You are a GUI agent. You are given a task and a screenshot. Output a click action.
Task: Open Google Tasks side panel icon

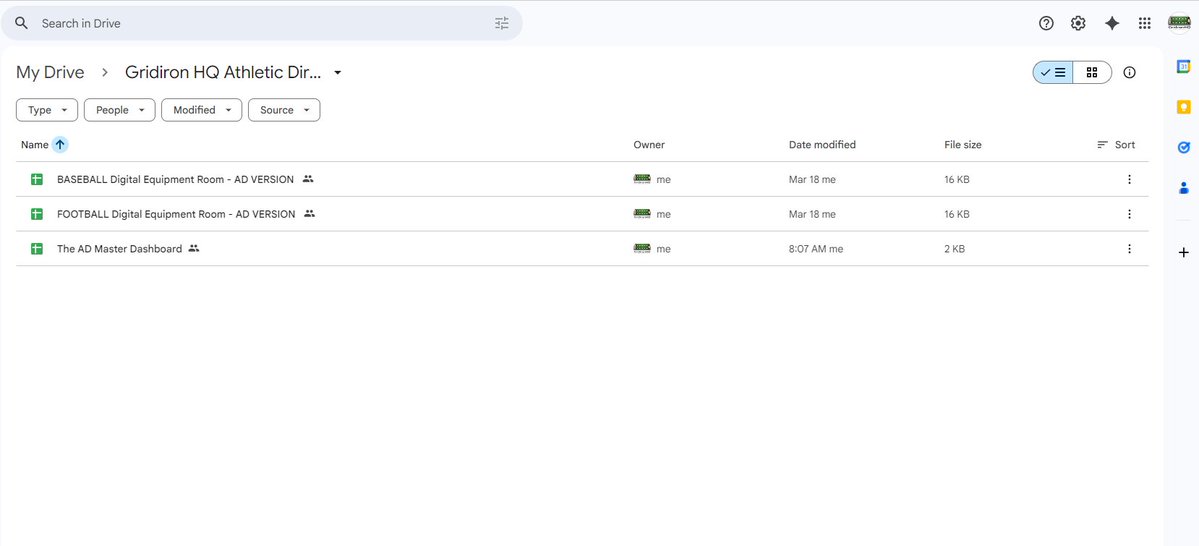1184,148
